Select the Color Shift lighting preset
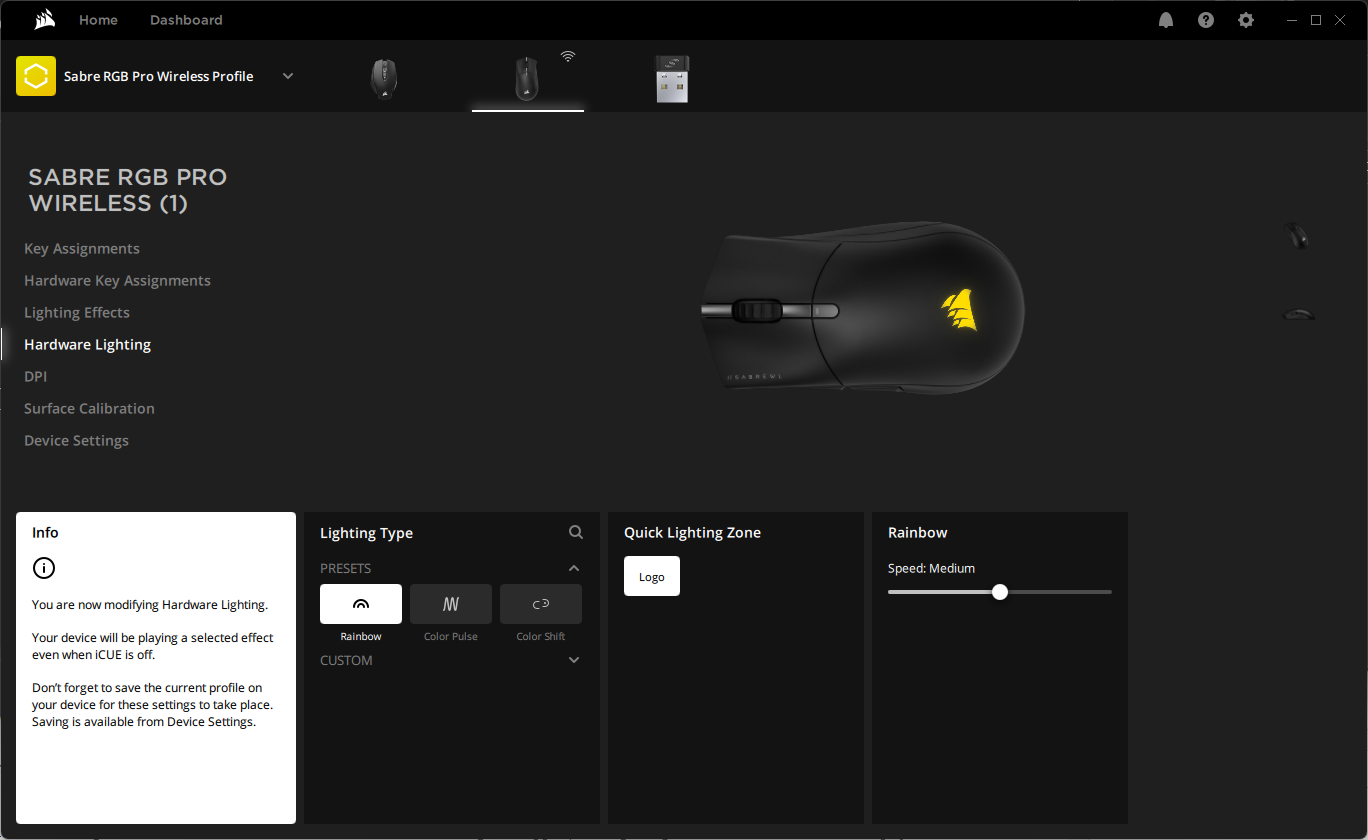Viewport: 1368px width, 840px height. [x=541, y=604]
